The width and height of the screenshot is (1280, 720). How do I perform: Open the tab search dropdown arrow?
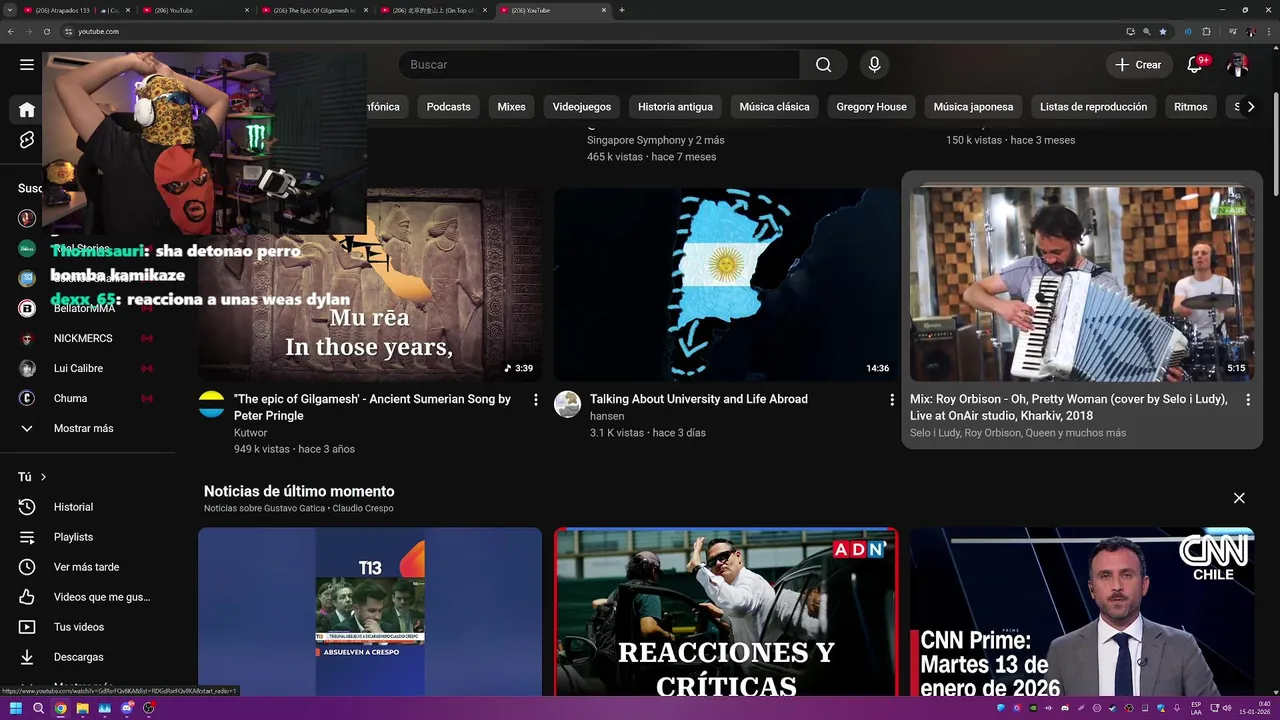10,10
